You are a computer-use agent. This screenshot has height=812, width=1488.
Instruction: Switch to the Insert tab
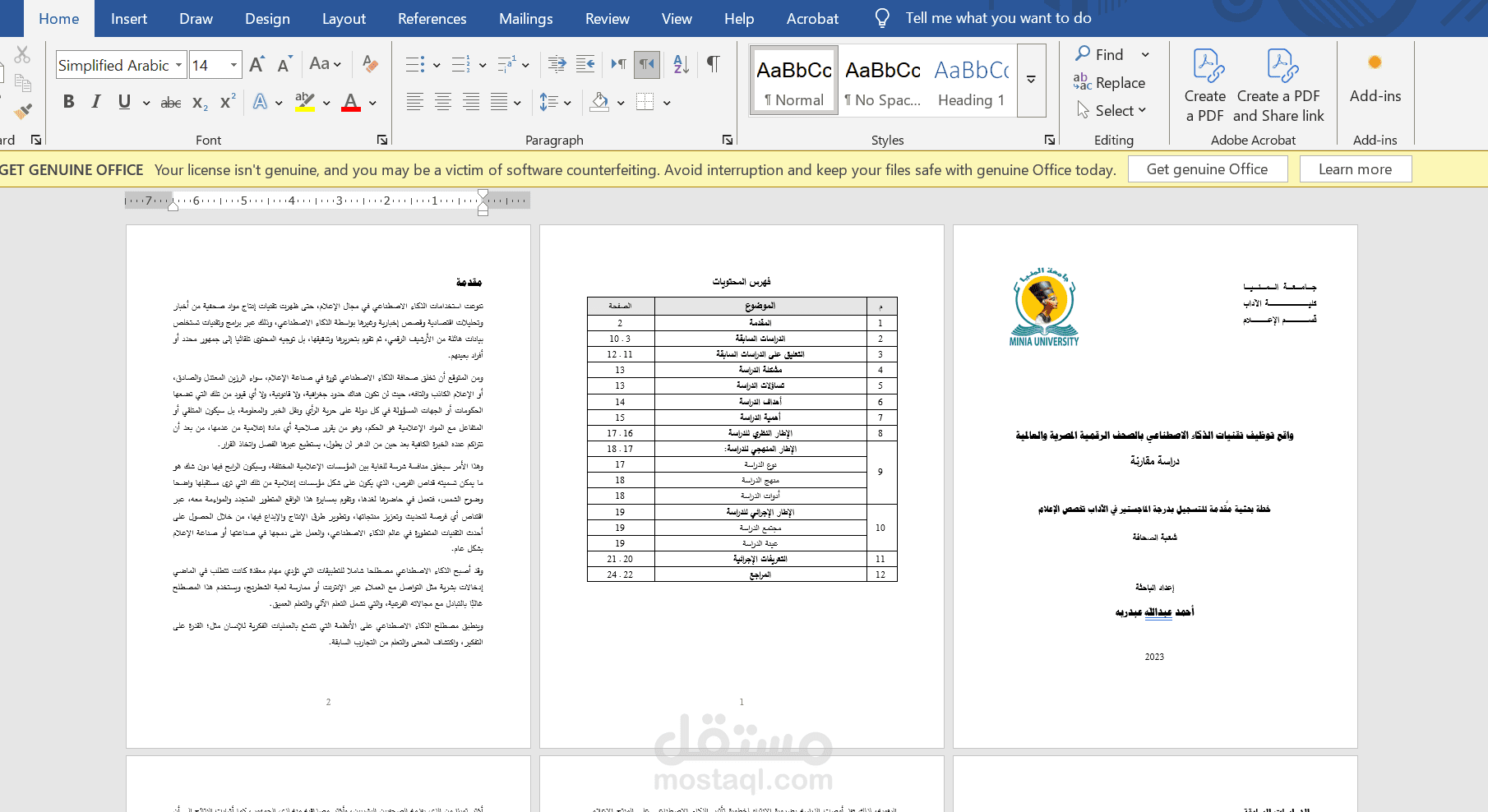[129, 18]
